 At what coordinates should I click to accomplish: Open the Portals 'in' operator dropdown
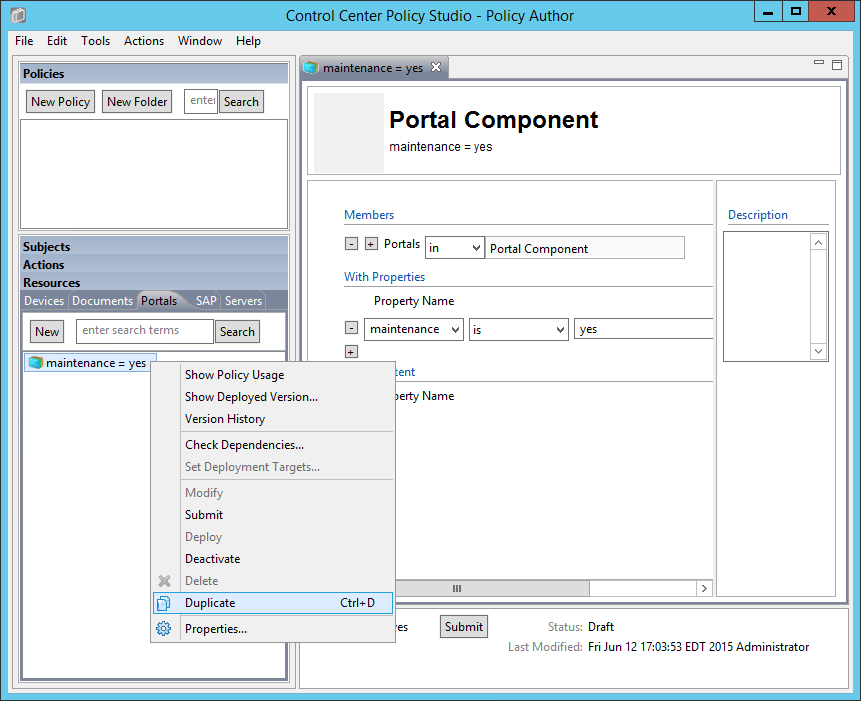455,248
